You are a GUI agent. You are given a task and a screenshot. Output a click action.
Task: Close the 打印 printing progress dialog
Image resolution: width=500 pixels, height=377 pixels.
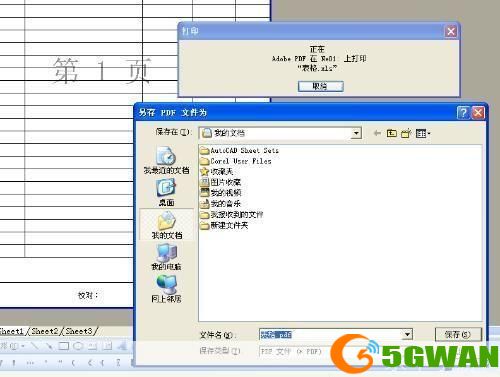click(x=451, y=31)
